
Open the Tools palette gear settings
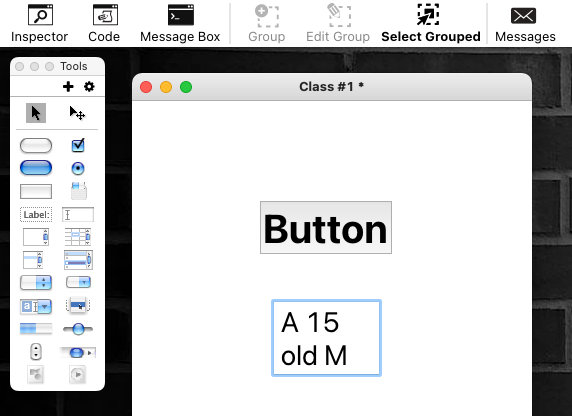tap(89, 86)
